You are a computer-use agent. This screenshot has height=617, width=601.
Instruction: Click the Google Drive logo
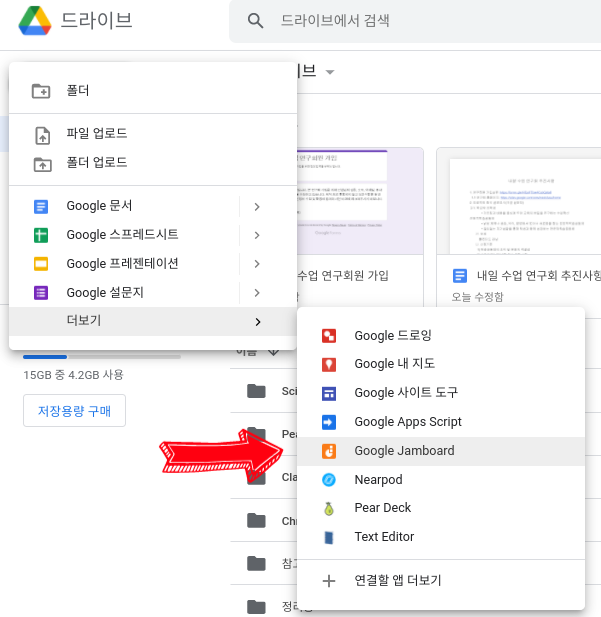(x=35, y=20)
